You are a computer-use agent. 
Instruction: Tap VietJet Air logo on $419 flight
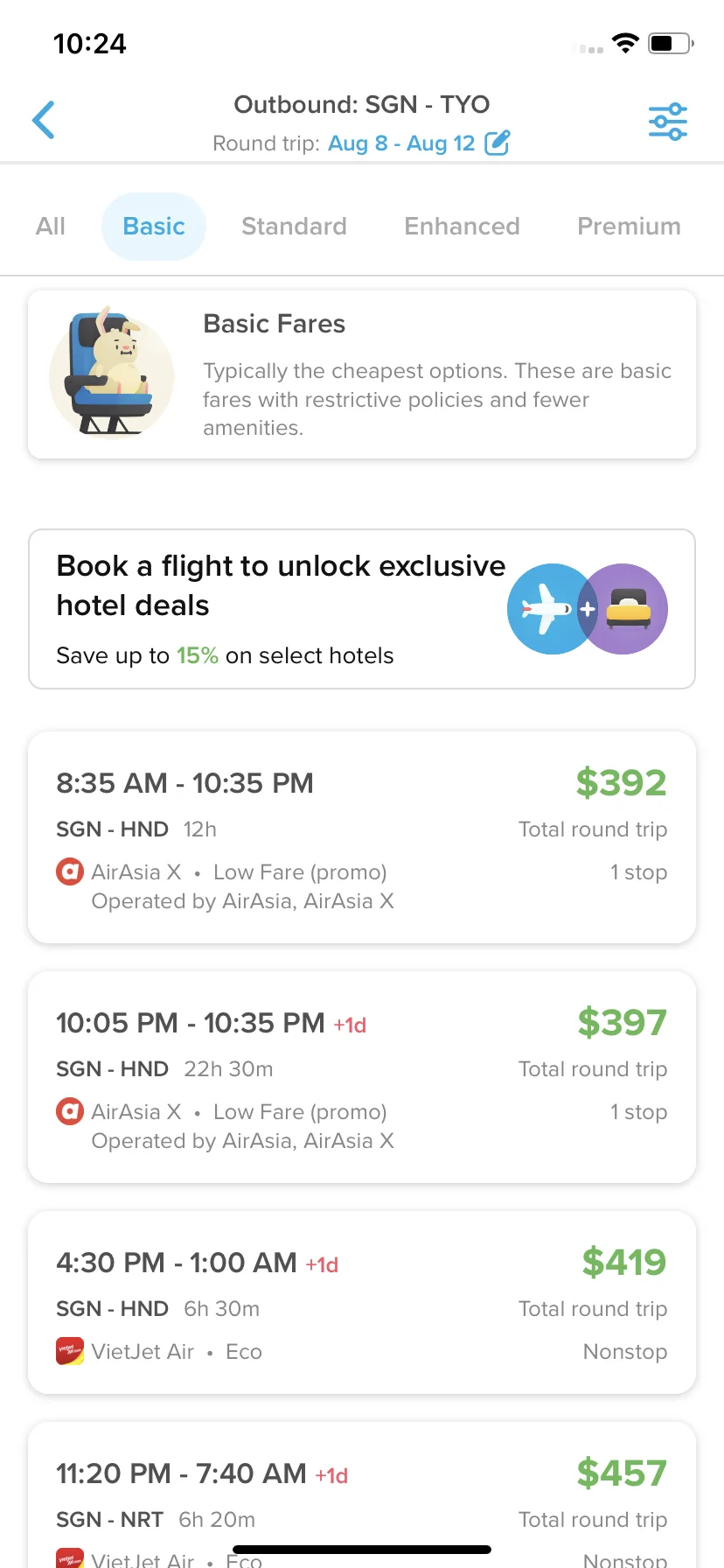click(70, 1351)
